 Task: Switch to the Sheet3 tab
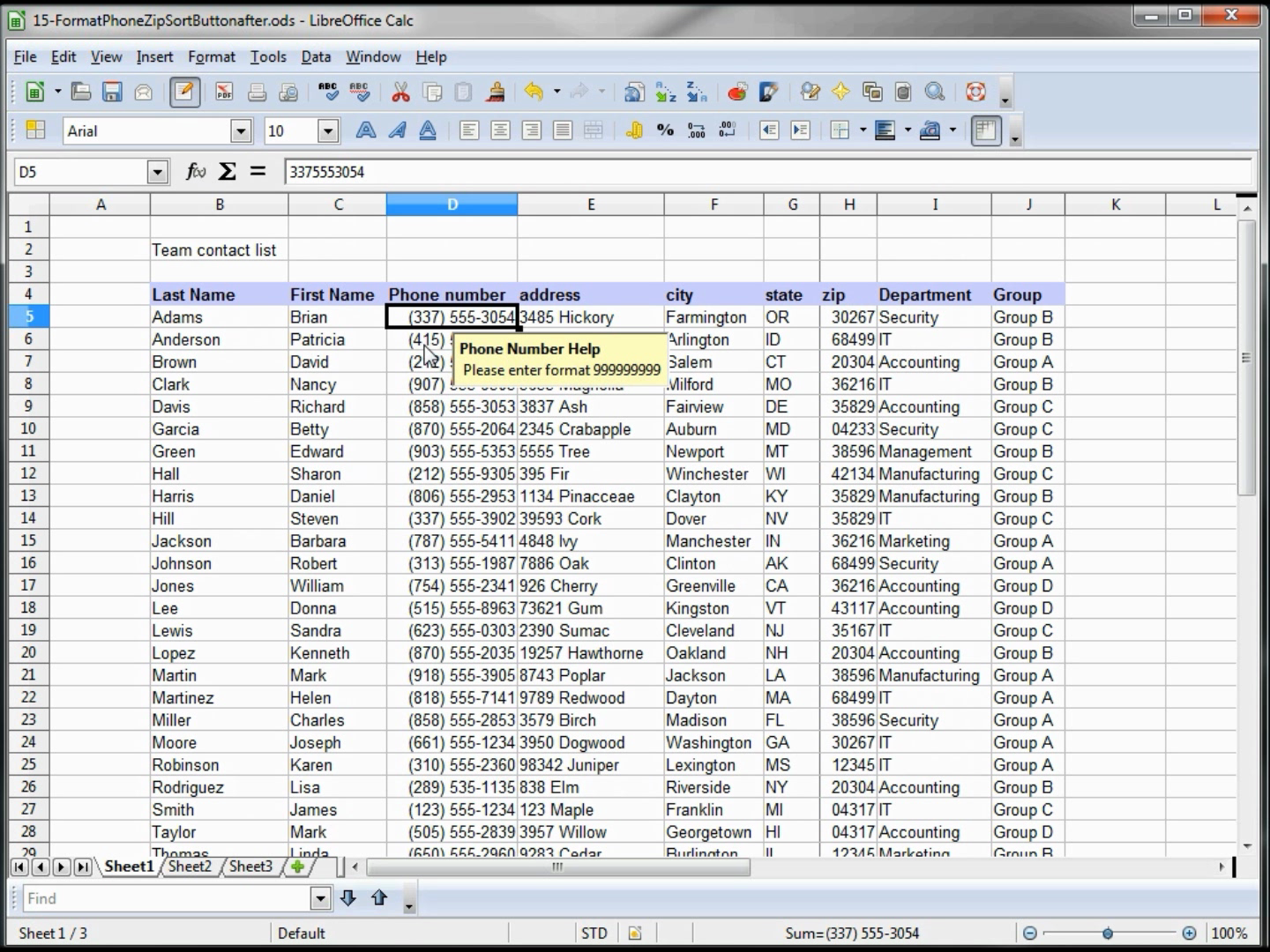pos(250,866)
